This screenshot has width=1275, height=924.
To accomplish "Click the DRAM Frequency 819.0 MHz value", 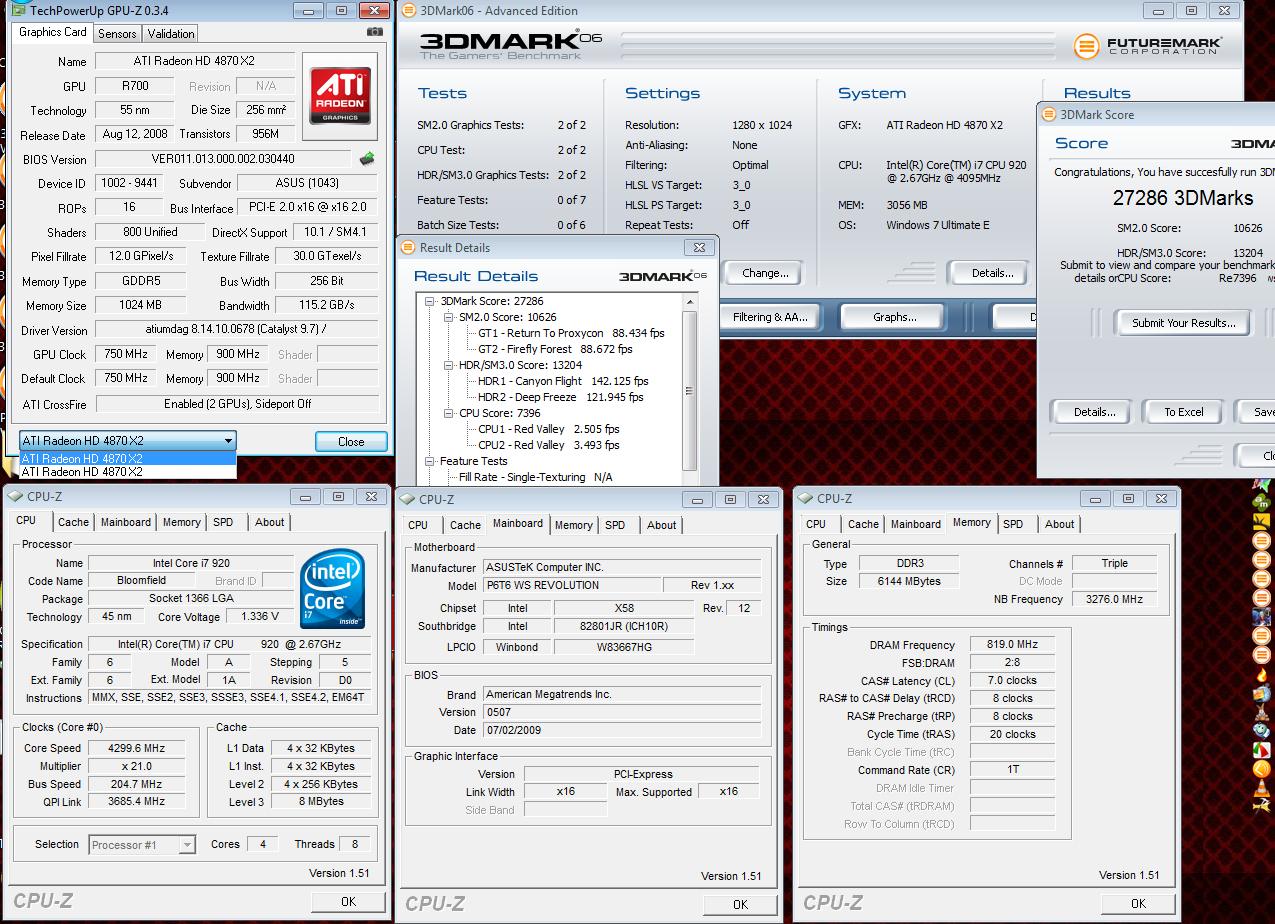I will pyautogui.click(x=1013, y=645).
